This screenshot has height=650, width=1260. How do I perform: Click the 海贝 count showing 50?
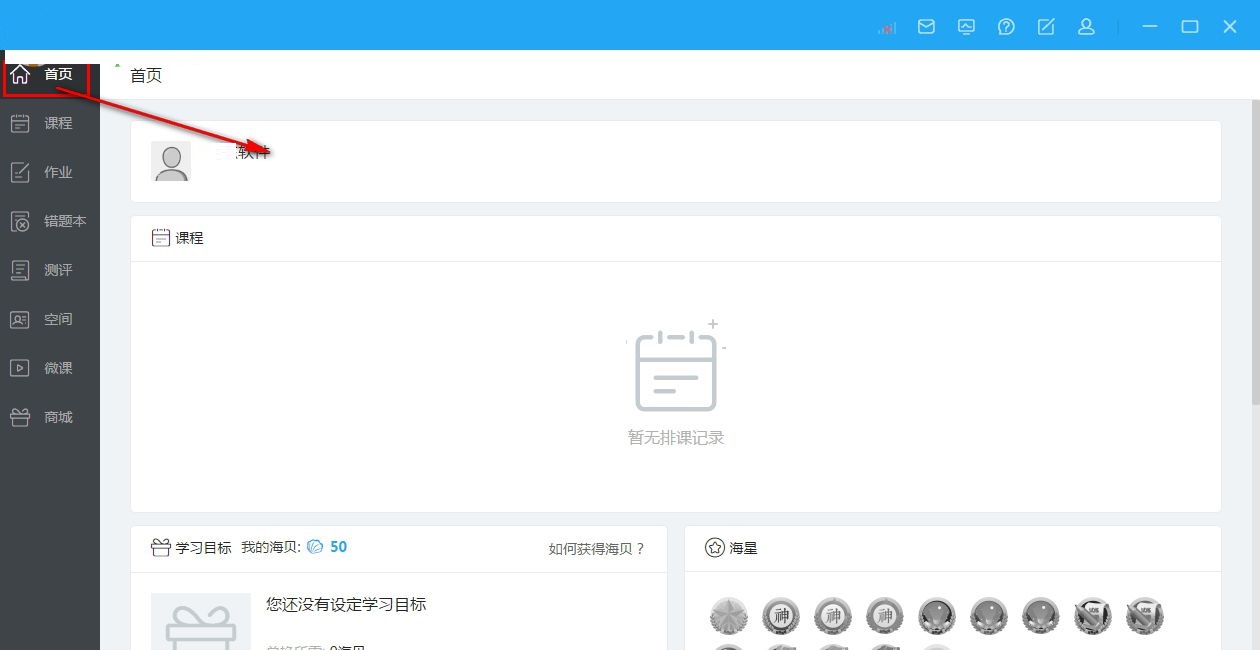[339, 546]
